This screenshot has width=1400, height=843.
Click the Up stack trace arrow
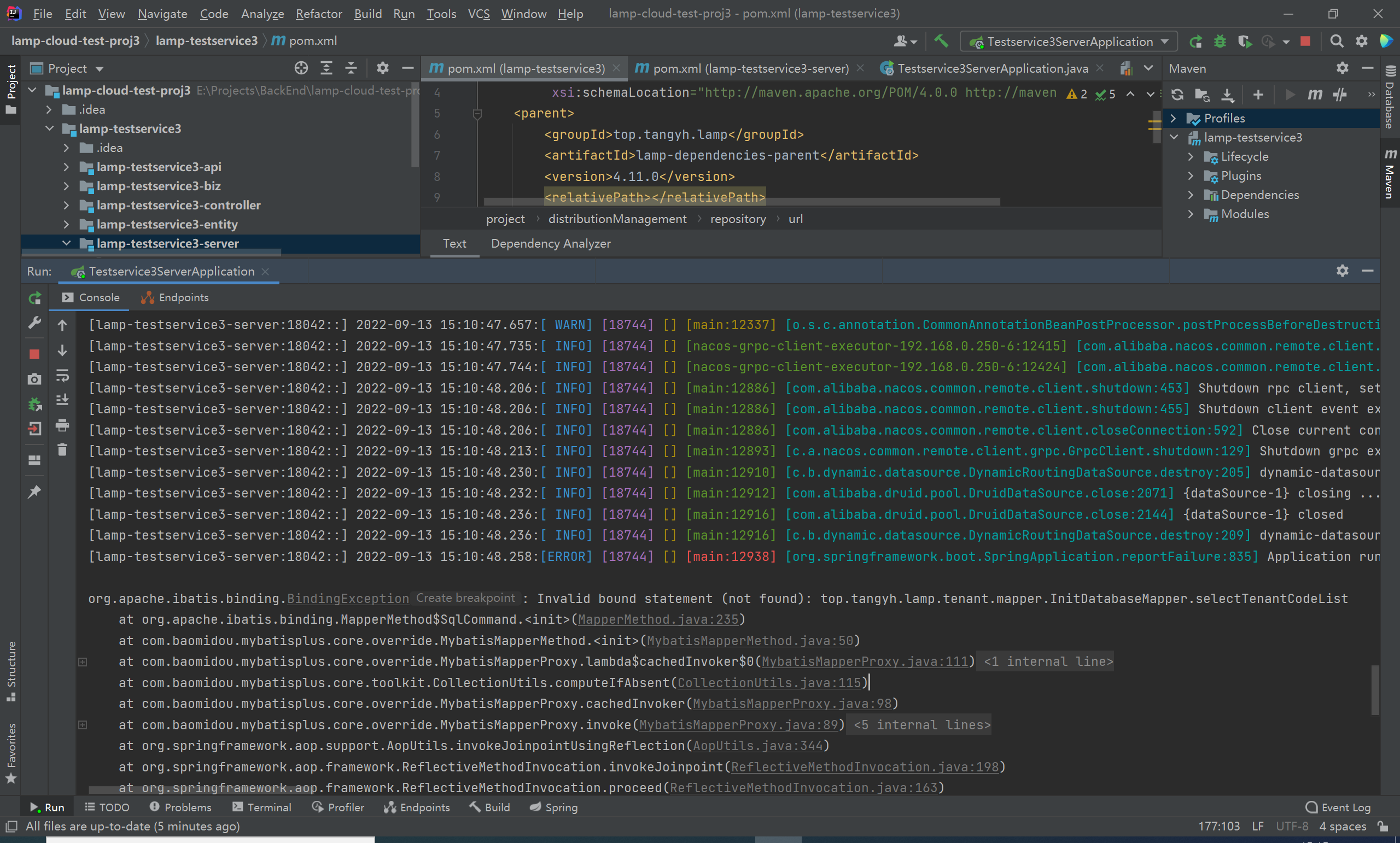click(62, 325)
